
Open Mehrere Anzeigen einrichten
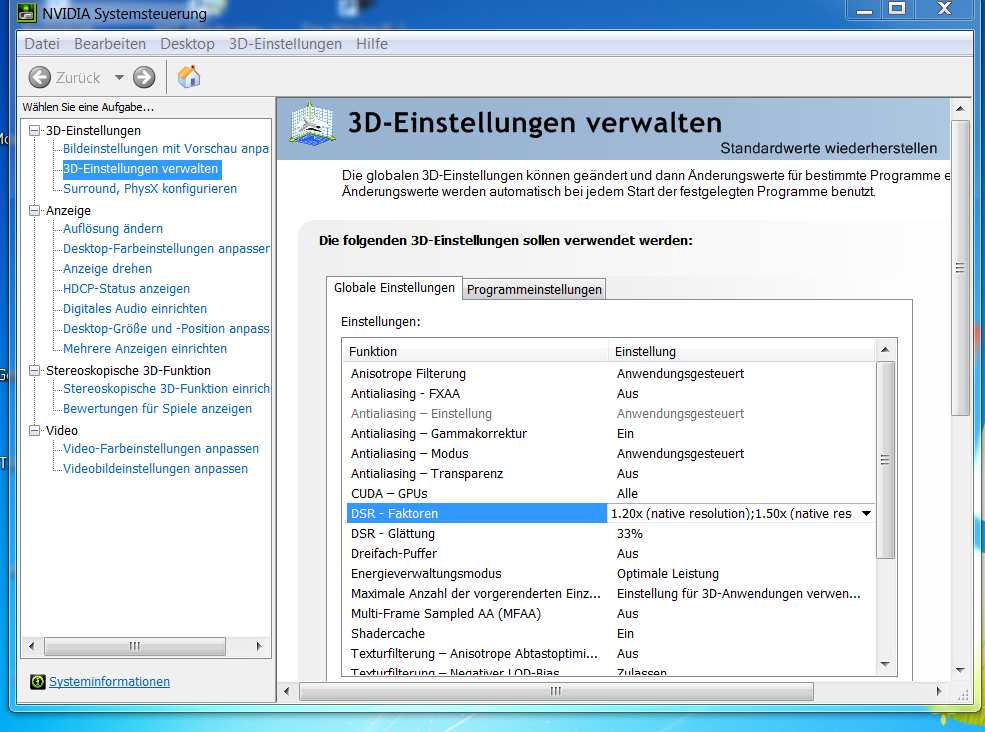145,349
